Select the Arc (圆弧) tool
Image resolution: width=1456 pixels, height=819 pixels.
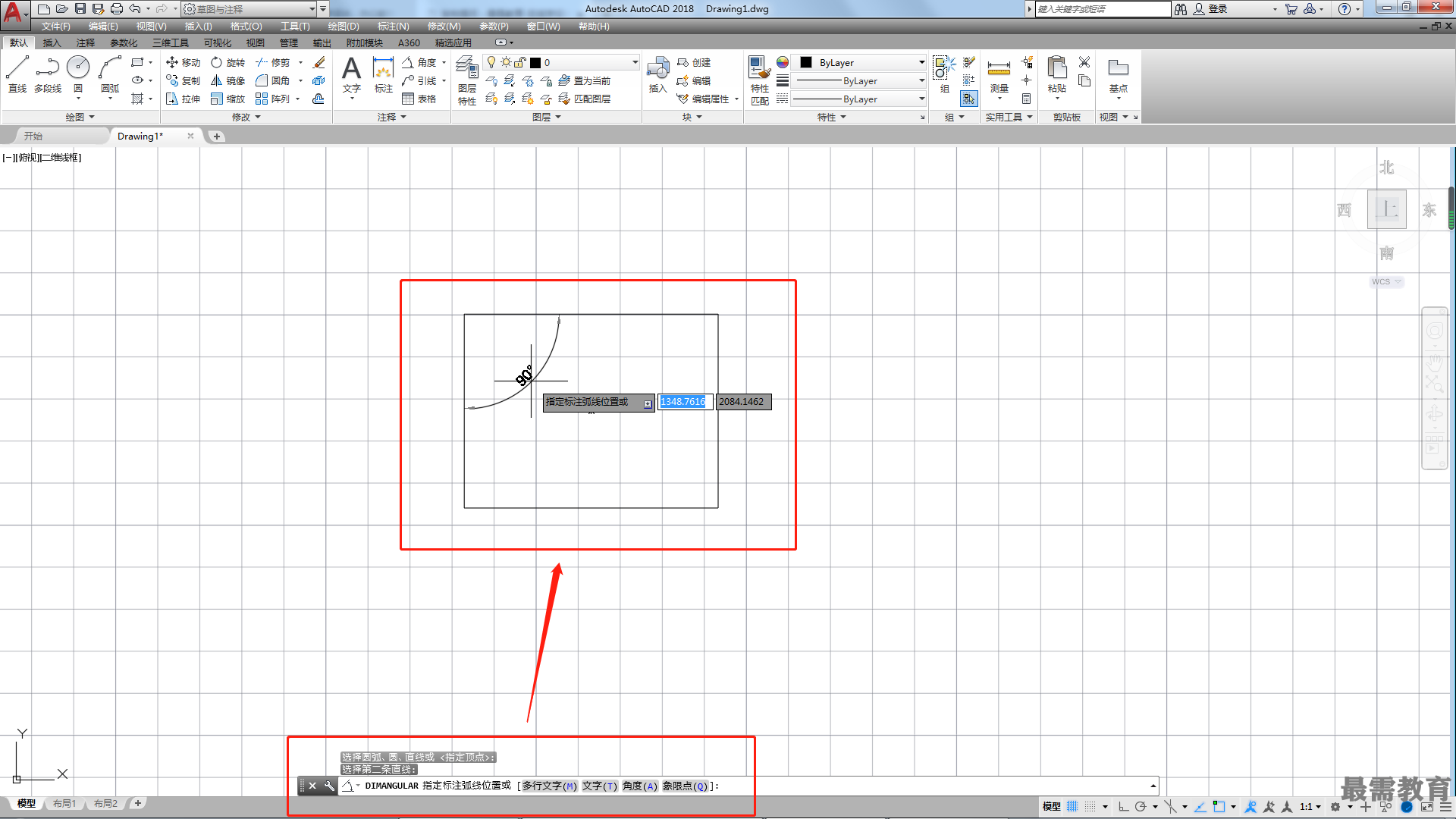coord(110,74)
